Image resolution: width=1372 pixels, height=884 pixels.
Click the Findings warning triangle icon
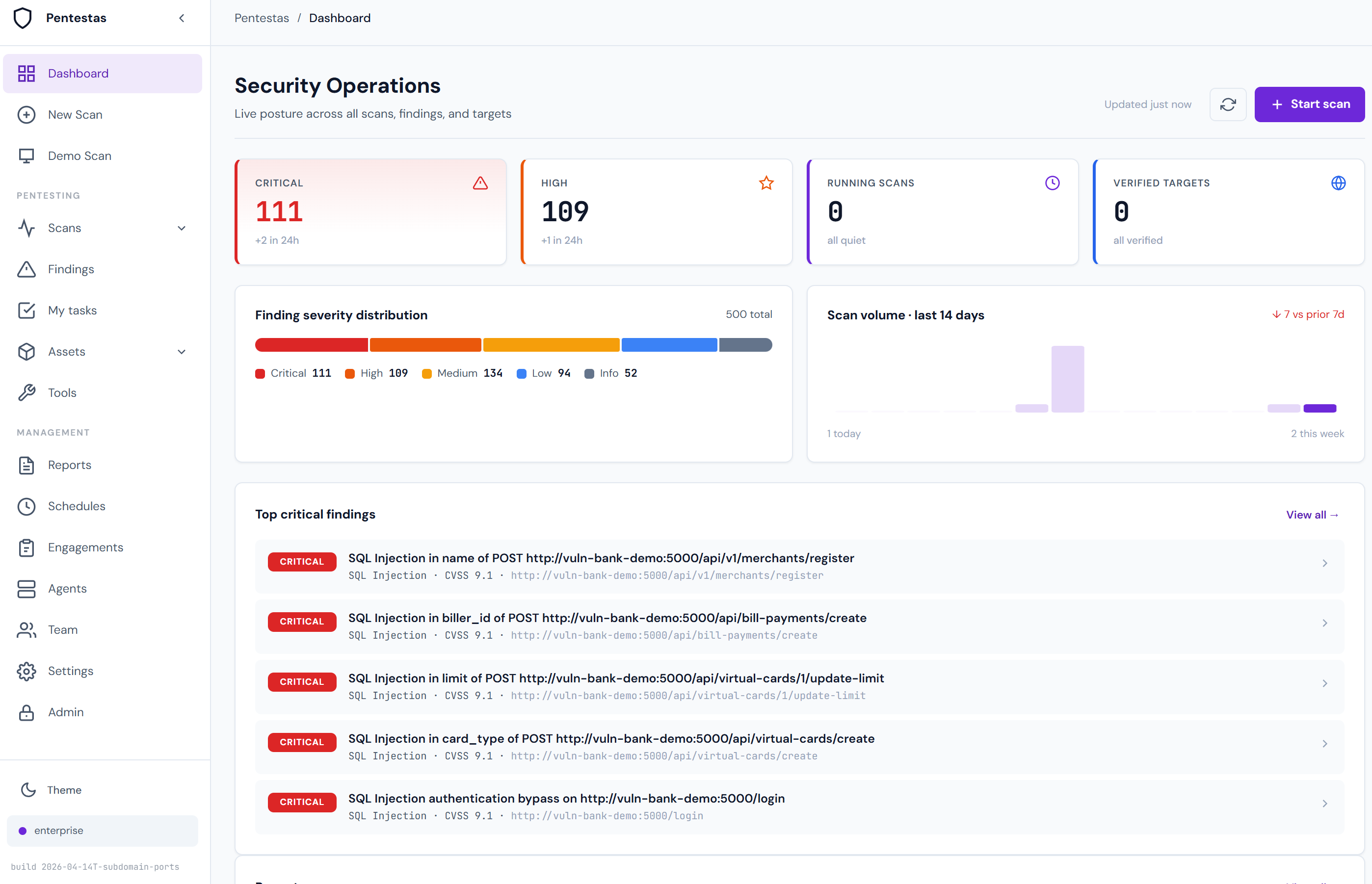26,269
